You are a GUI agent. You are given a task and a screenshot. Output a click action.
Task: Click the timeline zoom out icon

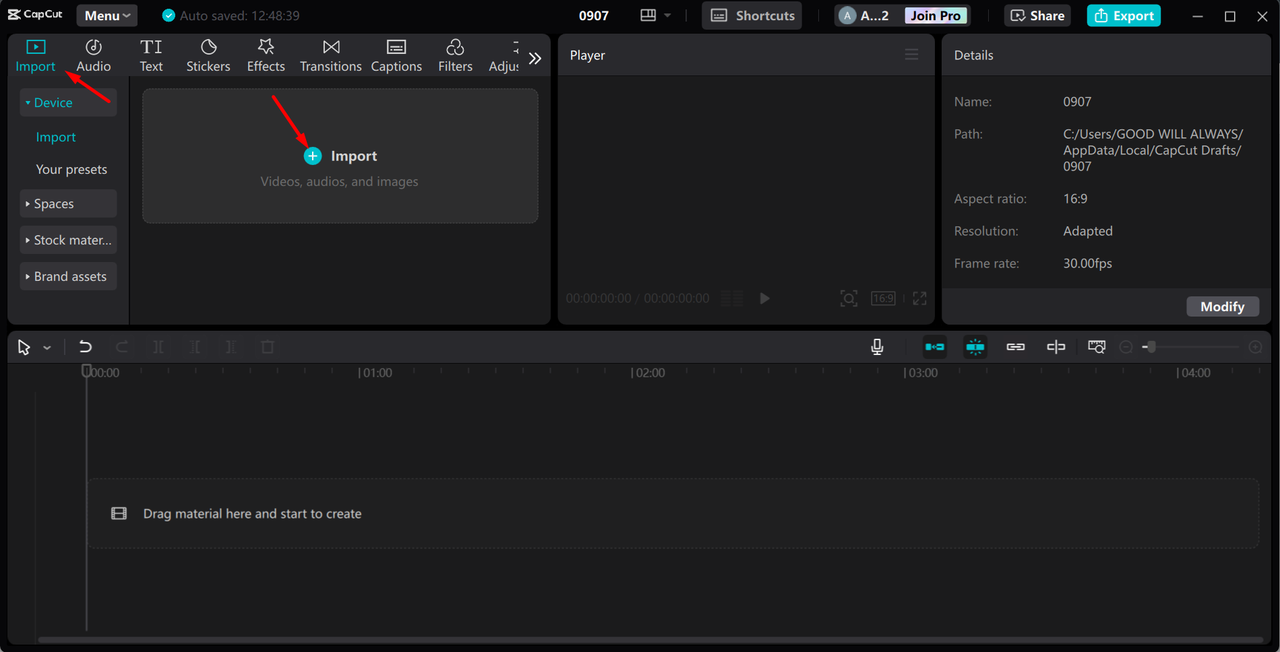click(1126, 347)
